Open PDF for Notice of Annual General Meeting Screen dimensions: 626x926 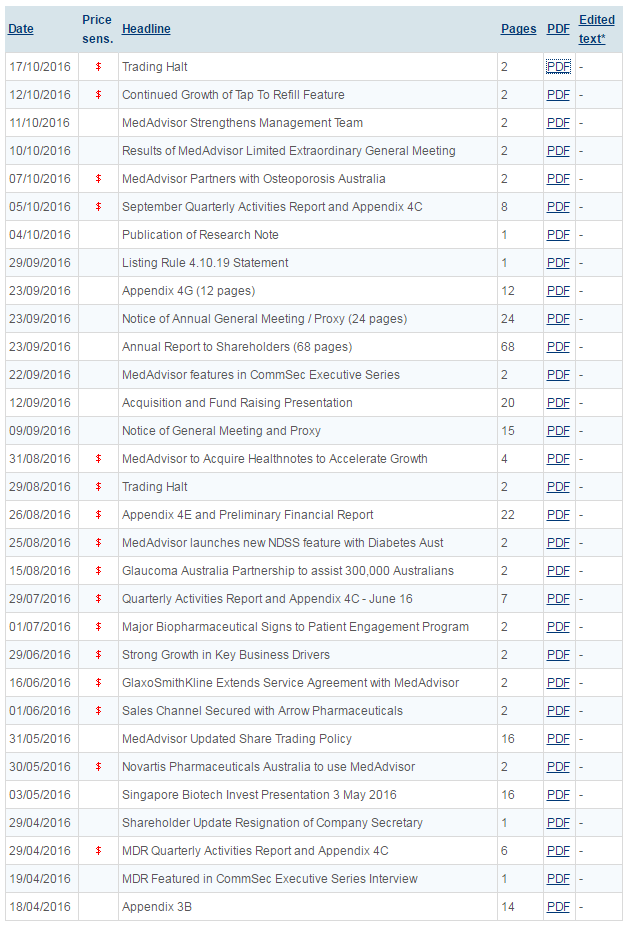[x=558, y=319]
